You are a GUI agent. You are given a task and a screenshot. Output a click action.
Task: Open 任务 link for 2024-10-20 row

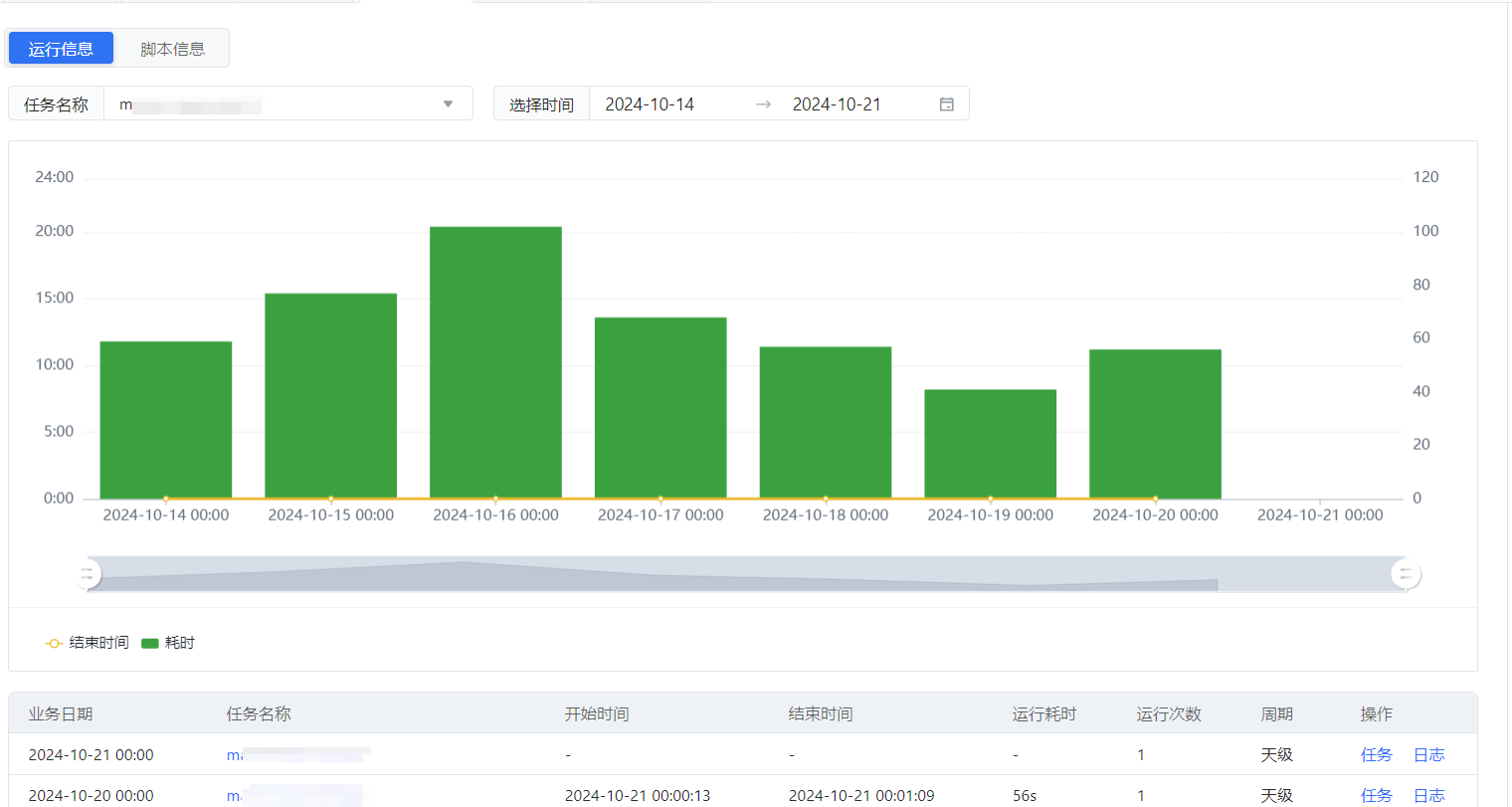1377,796
